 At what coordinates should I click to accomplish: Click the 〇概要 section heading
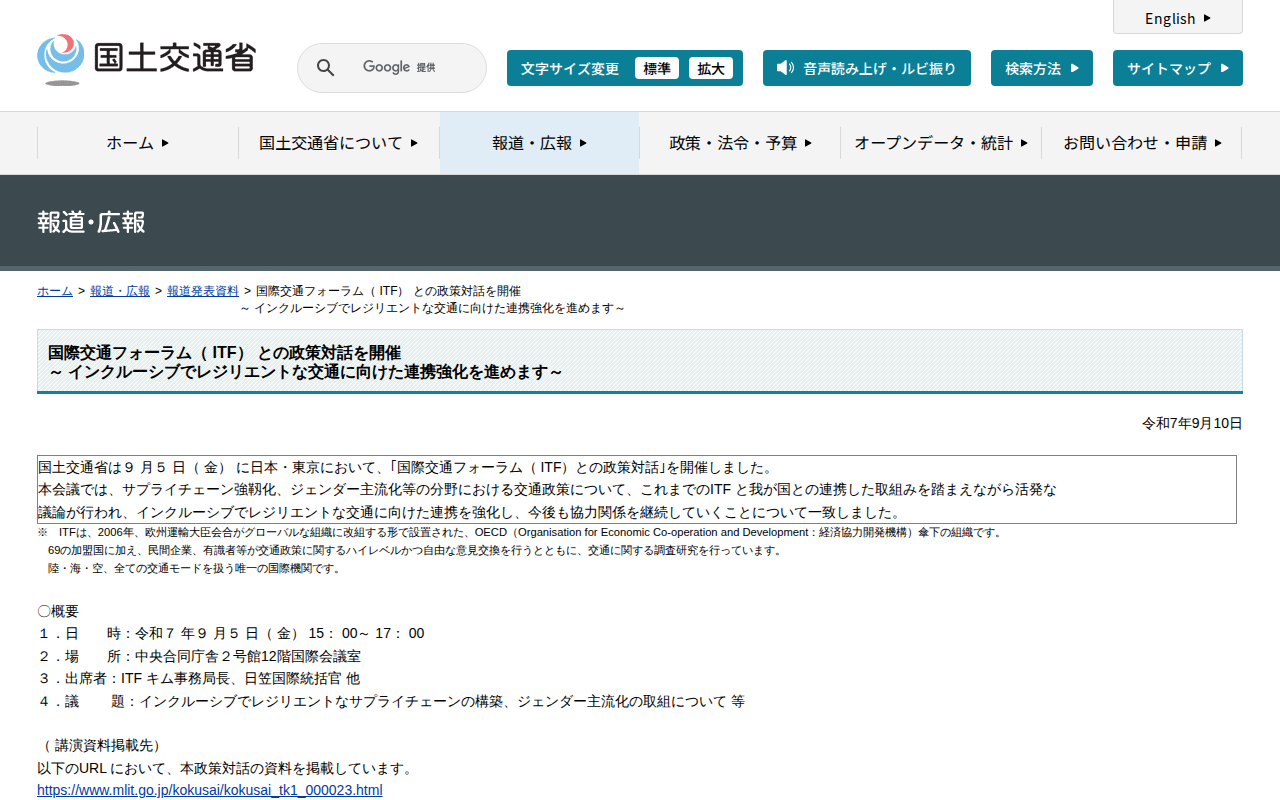pos(58,611)
